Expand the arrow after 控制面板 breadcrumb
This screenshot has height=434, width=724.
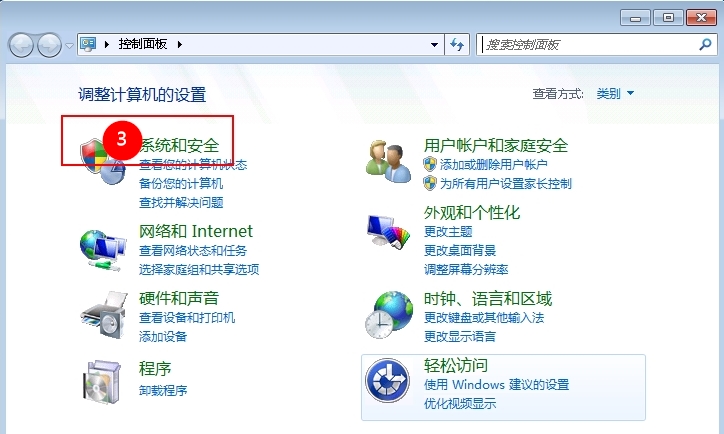click(180, 44)
